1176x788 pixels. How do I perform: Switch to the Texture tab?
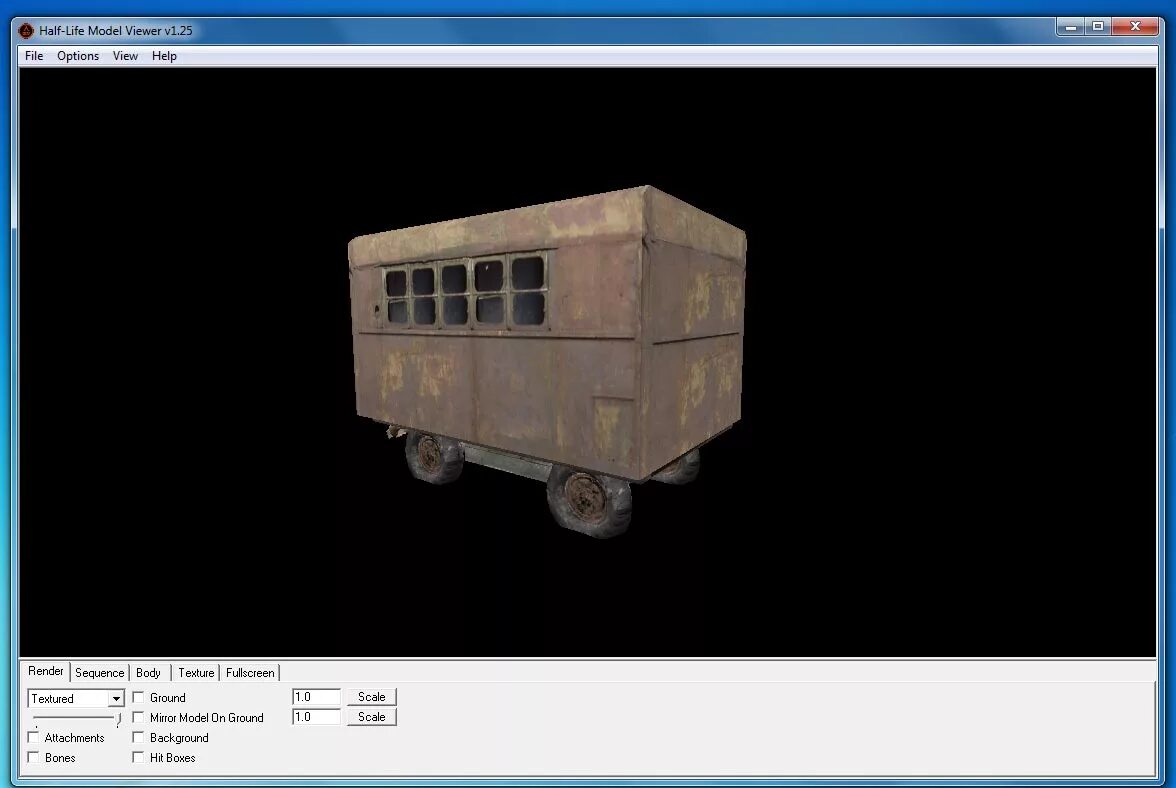[196, 673]
